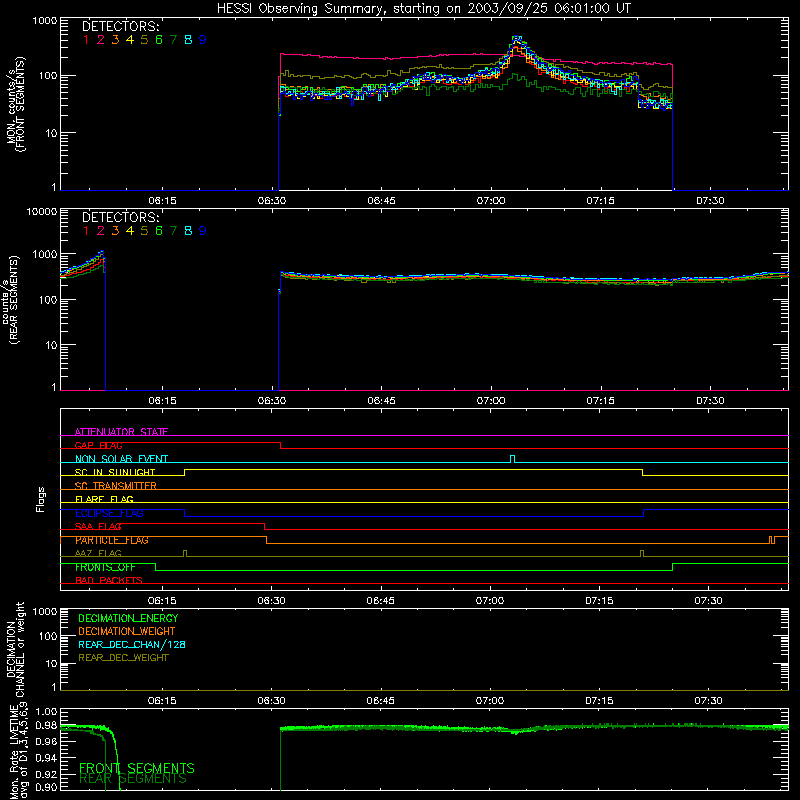
Task: Click DETECTORS: label in the rear segments panel
Action: pos(120,217)
